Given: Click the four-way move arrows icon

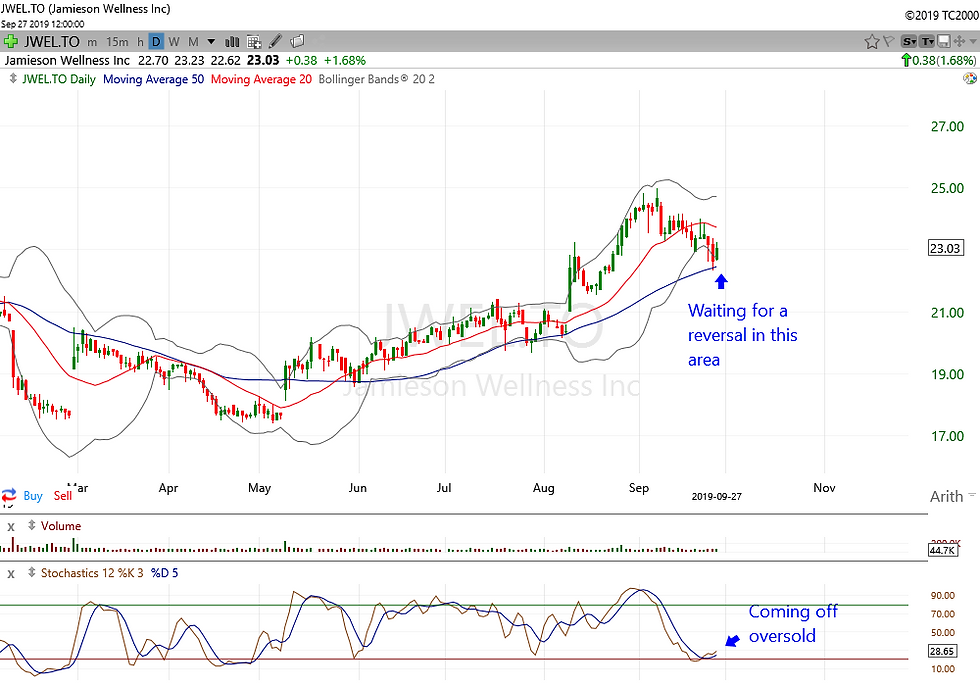Looking at the screenshot, I should pos(959,42).
